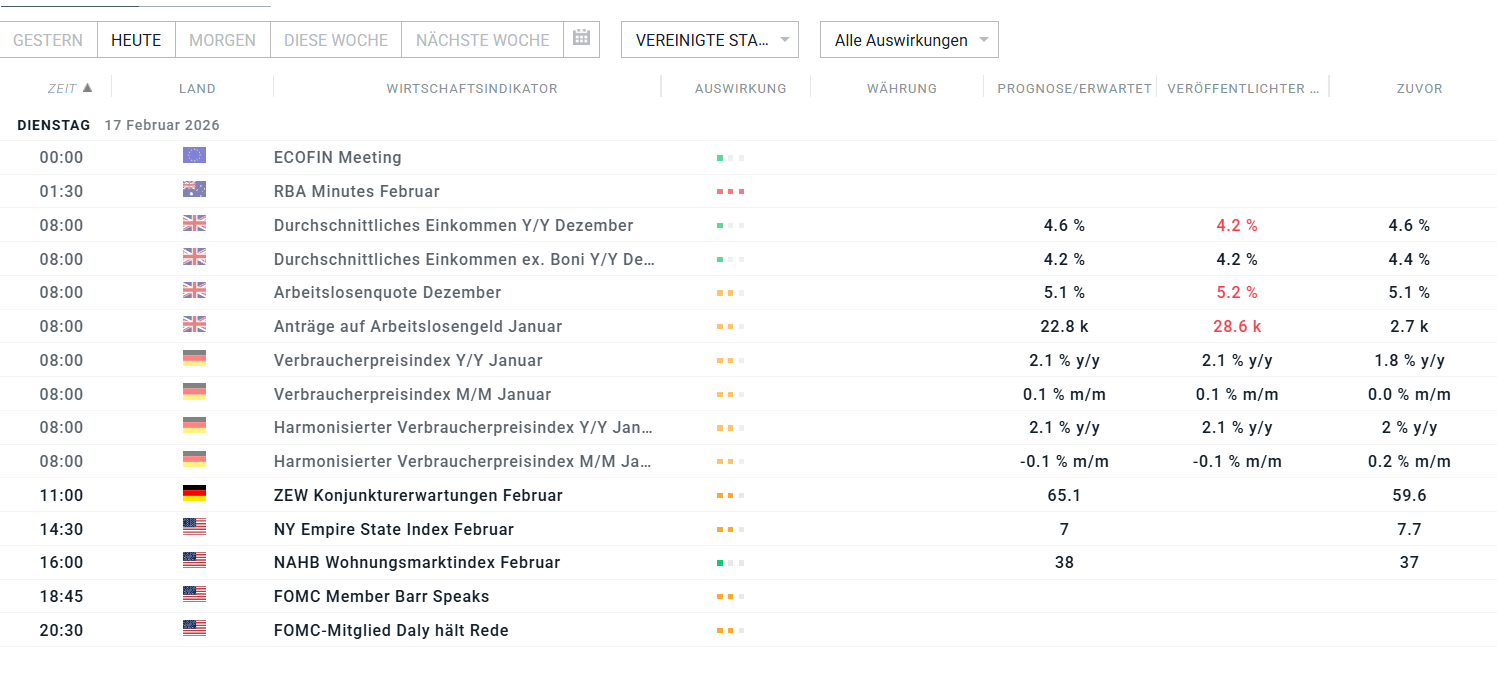The height and width of the screenshot is (697, 1497).
Task: Open the calendar date picker icon
Action: click(581, 39)
